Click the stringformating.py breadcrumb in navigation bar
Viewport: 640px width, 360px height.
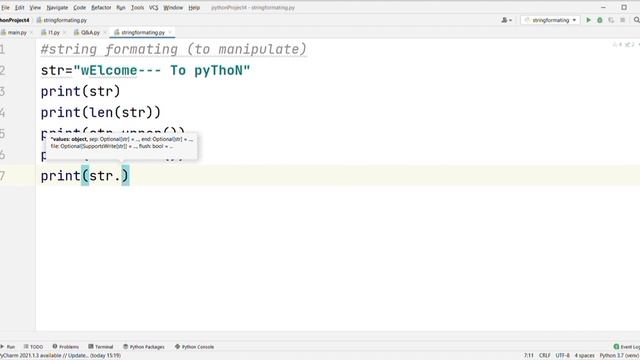coord(62,20)
